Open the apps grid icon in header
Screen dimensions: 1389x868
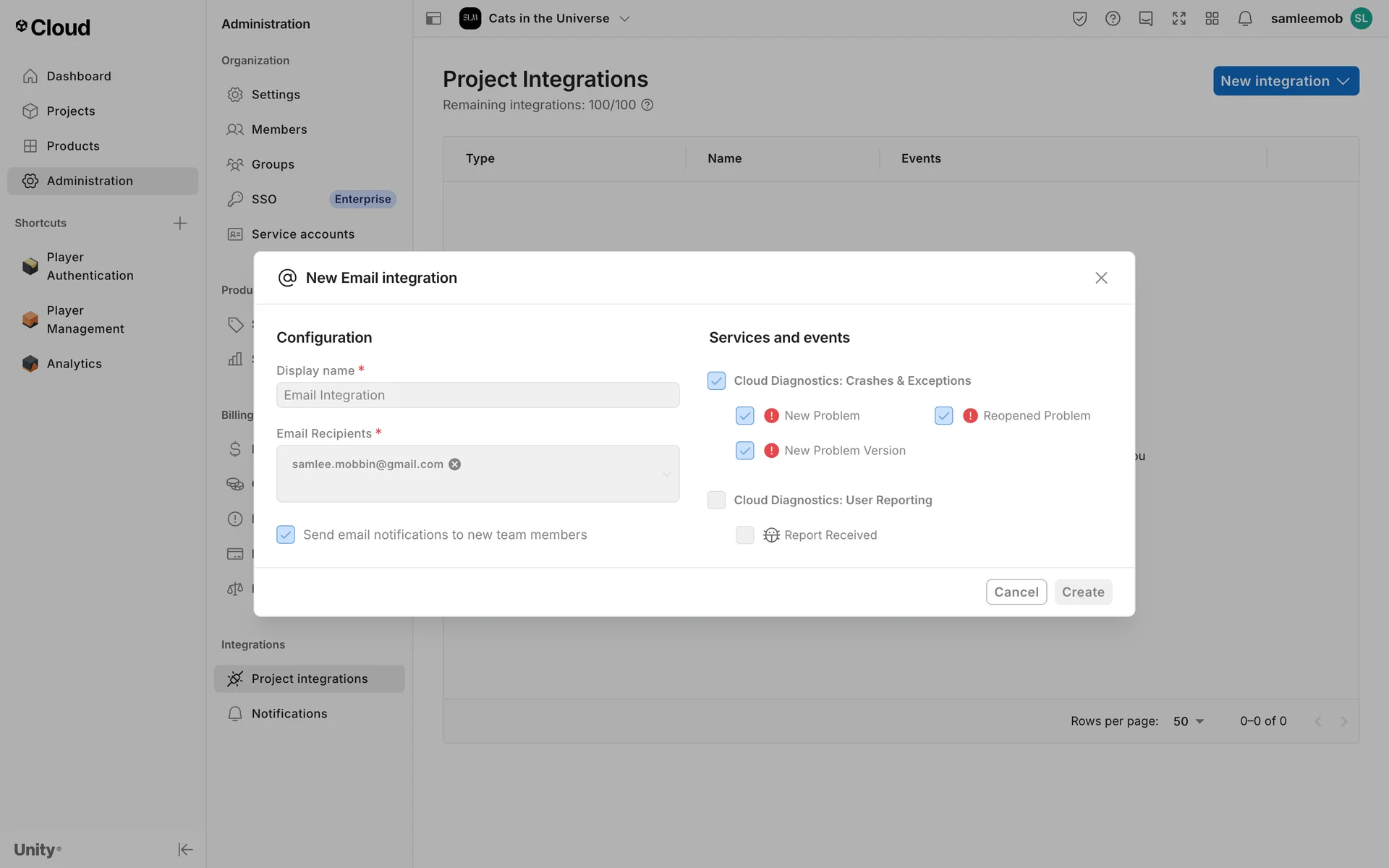pyautogui.click(x=1212, y=19)
